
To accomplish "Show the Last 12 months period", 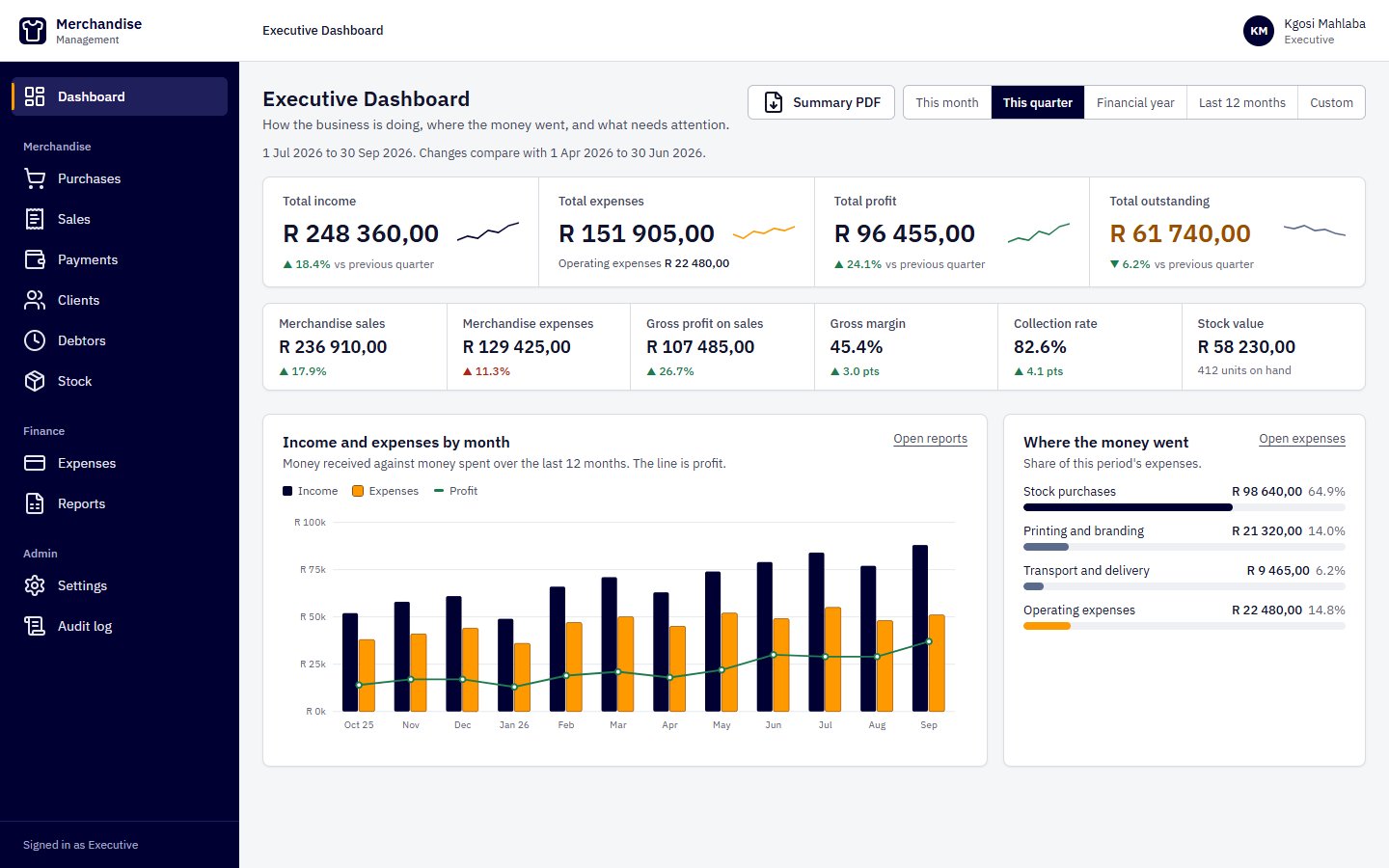I will 1242,102.
